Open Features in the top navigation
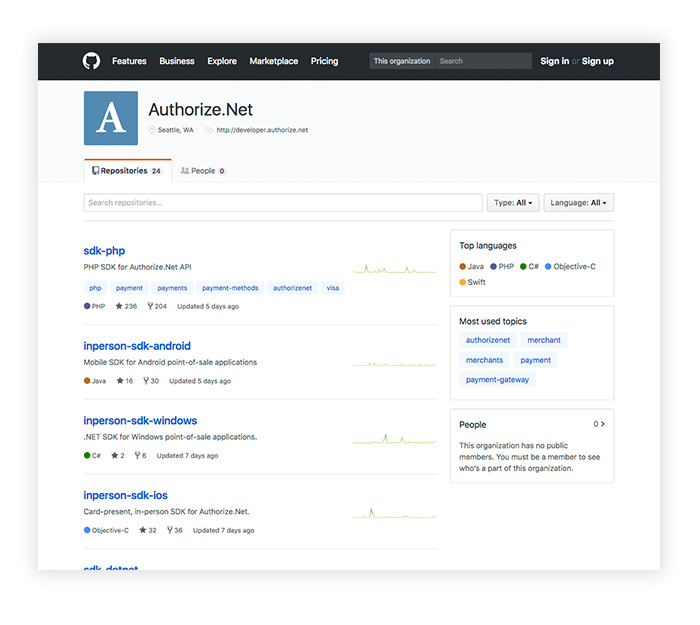The height and width of the screenshot is (625, 700). (x=129, y=61)
